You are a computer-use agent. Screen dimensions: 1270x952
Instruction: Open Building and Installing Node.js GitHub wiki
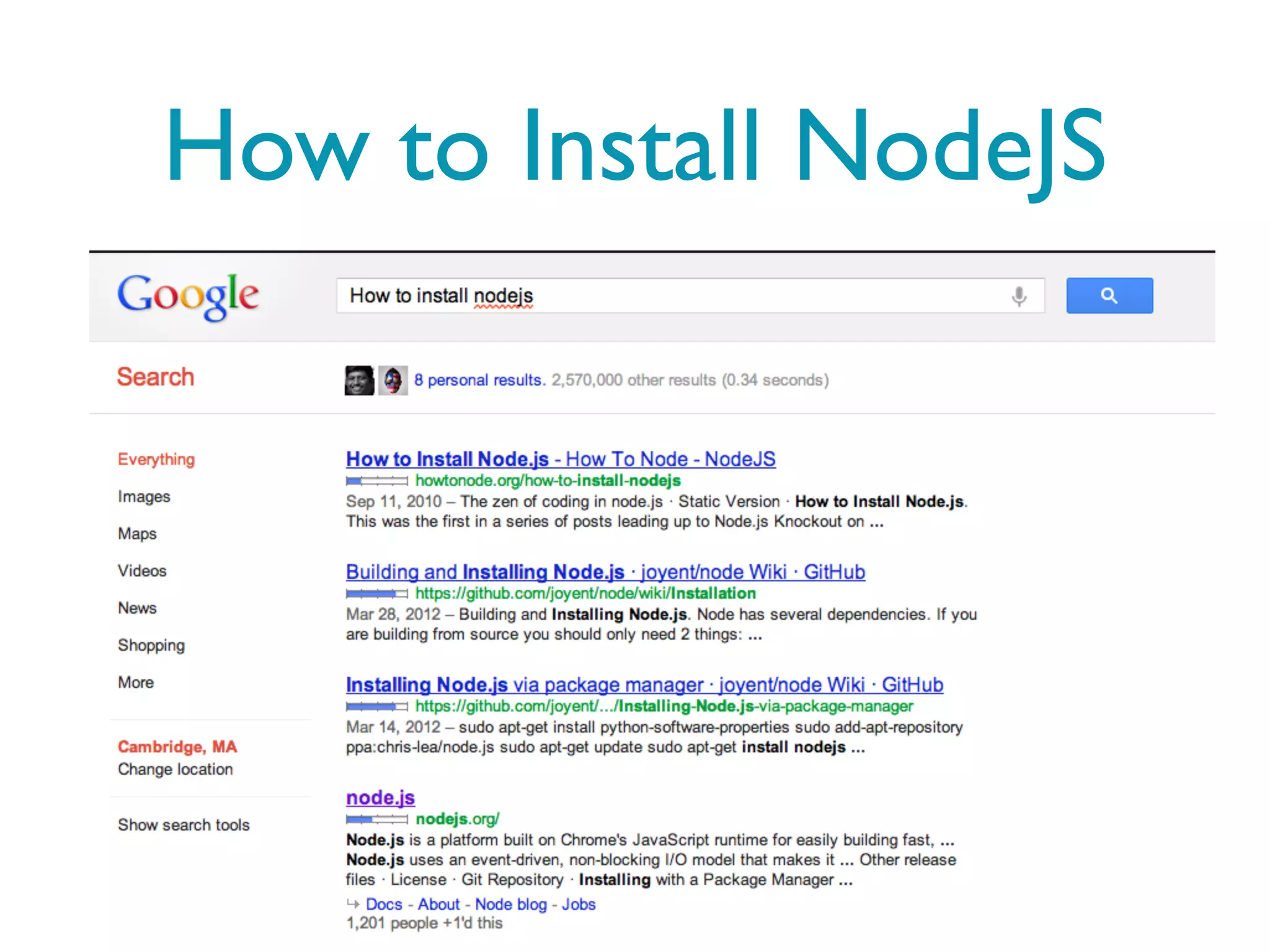605,572
